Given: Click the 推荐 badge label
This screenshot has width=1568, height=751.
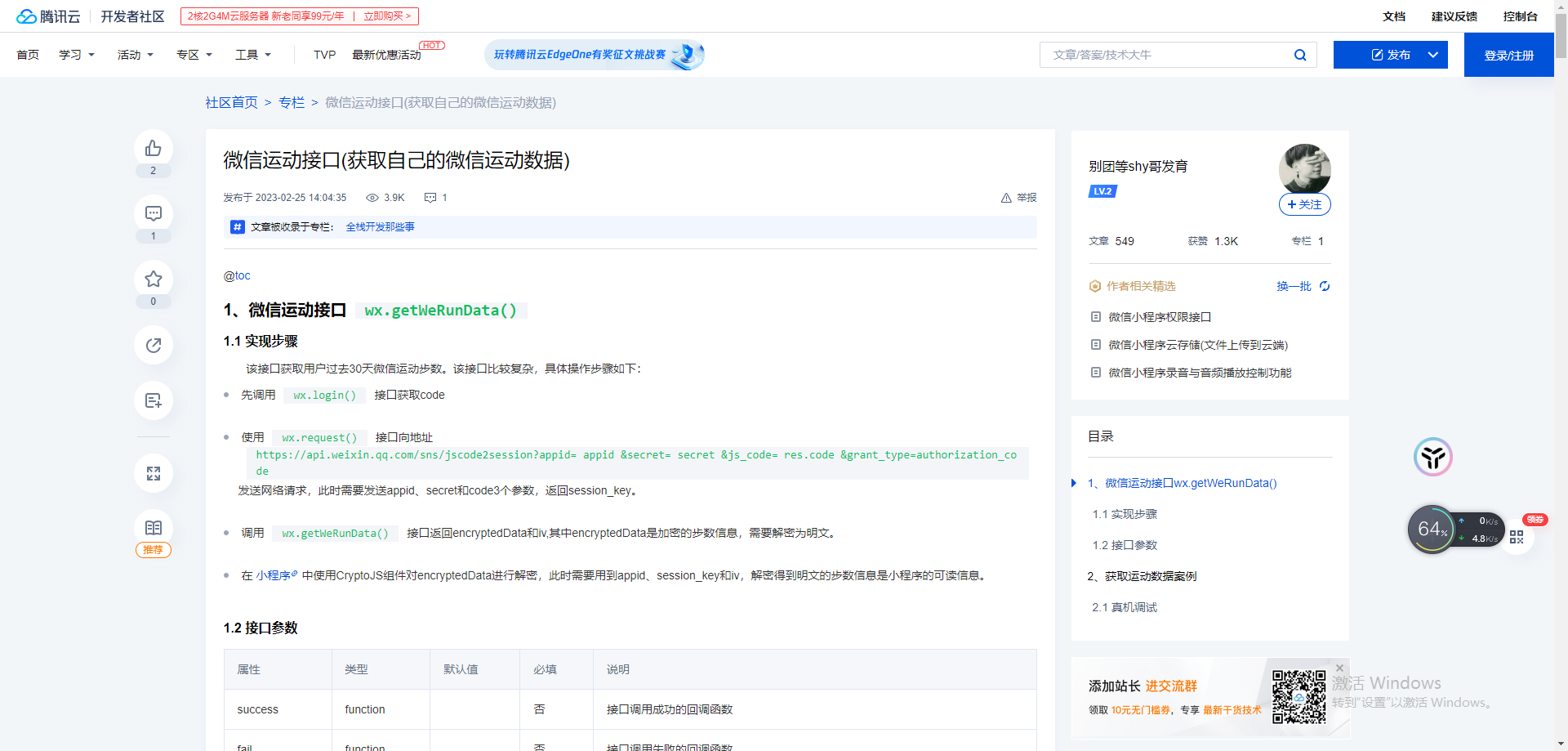Looking at the screenshot, I should click(x=153, y=550).
